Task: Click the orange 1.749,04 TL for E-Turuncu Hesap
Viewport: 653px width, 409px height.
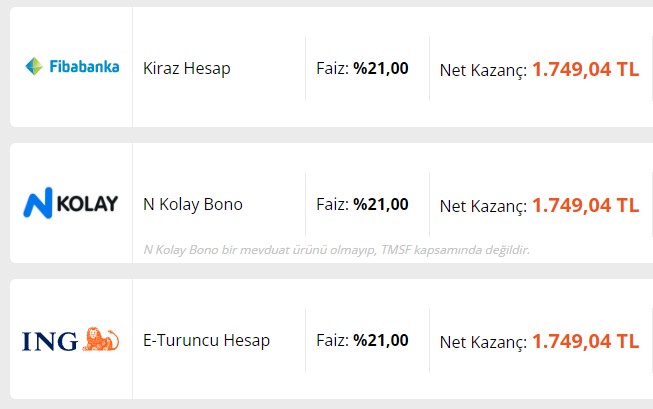Action: pos(585,340)
